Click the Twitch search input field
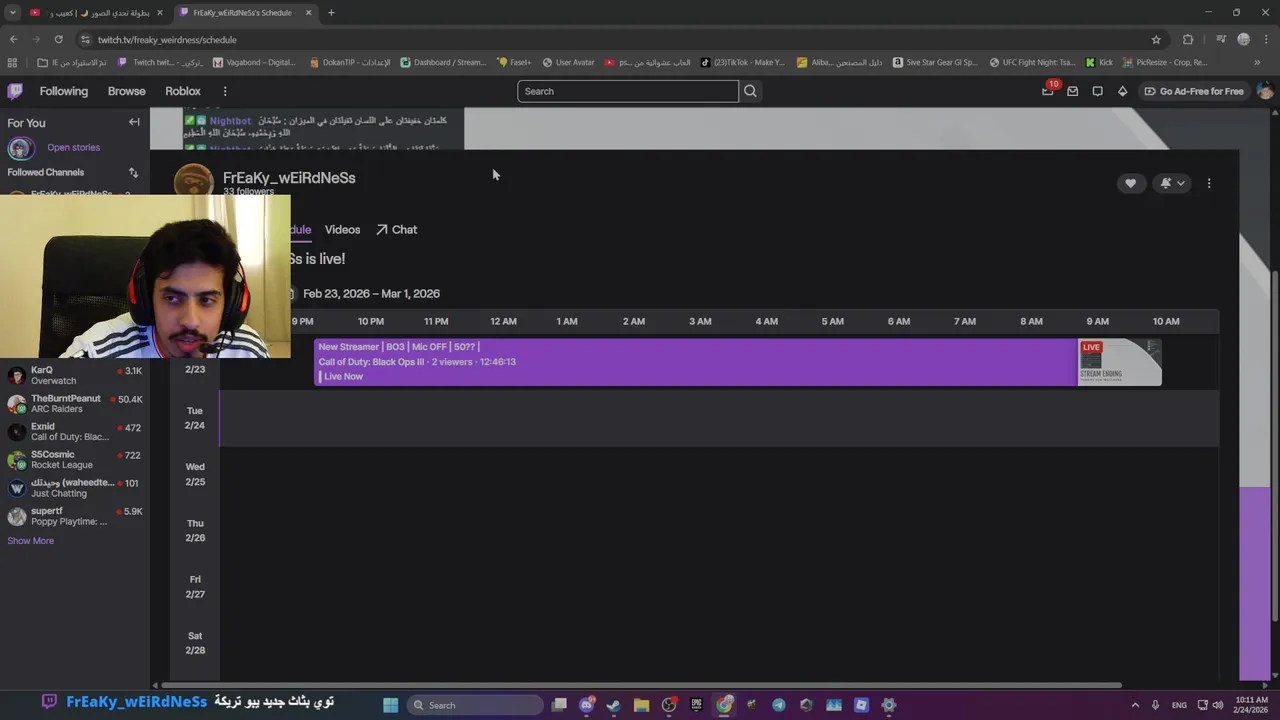This screenshot has height=720, width=1280. pyautogui.click(x=628, y=91)
